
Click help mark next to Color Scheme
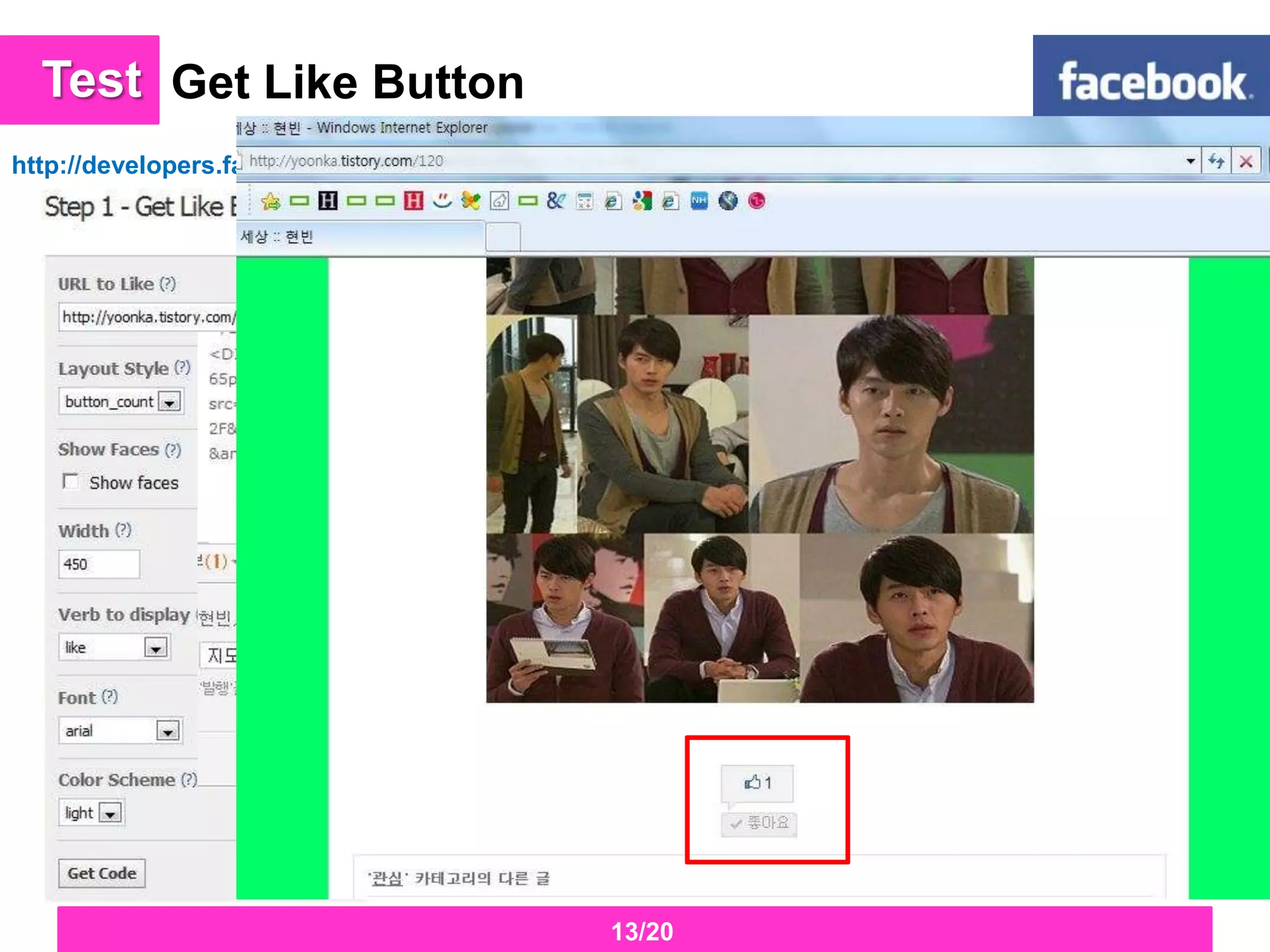189,779
